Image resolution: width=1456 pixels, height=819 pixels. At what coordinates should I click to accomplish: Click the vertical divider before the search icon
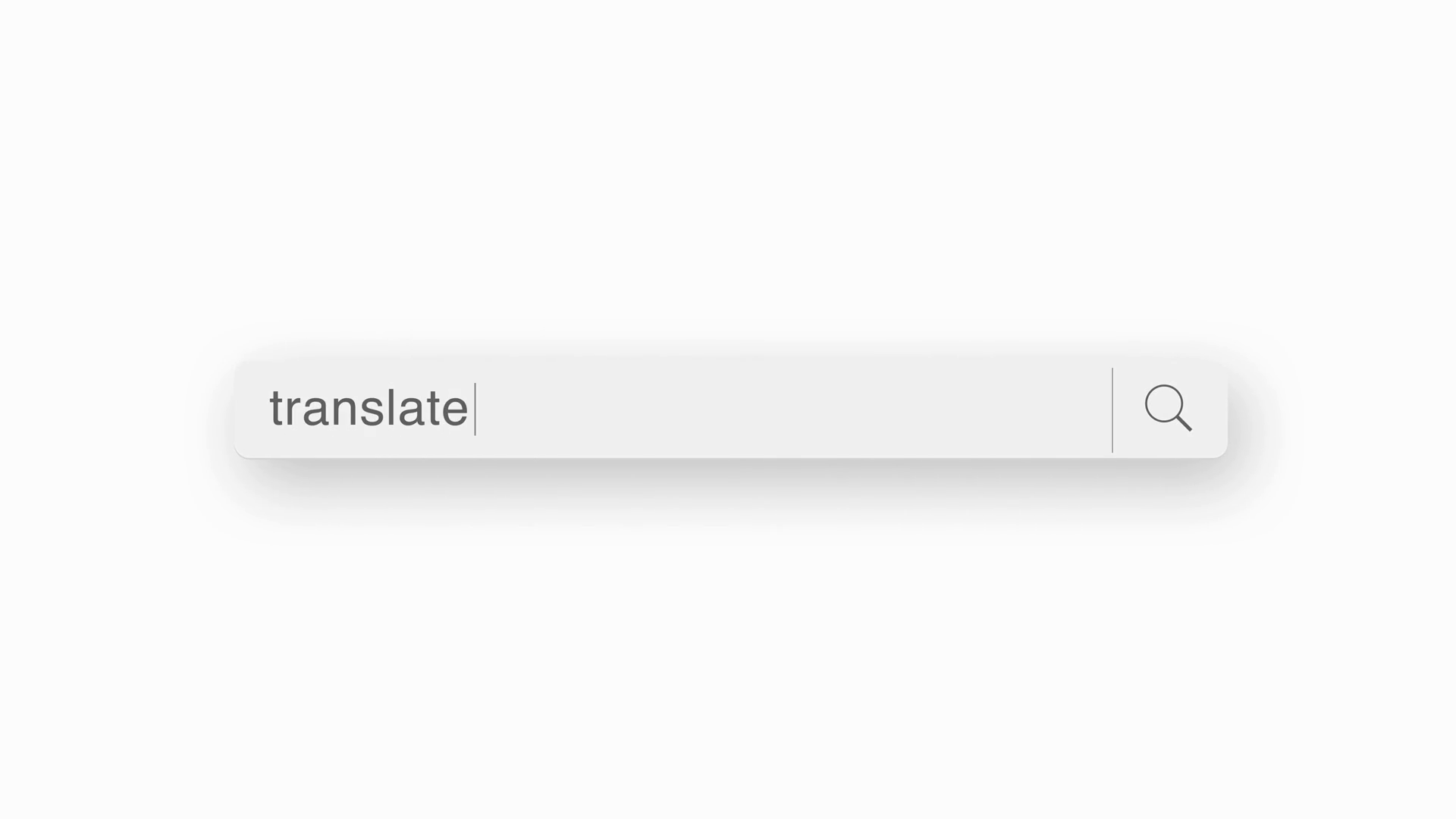[x=1112, y=409]
